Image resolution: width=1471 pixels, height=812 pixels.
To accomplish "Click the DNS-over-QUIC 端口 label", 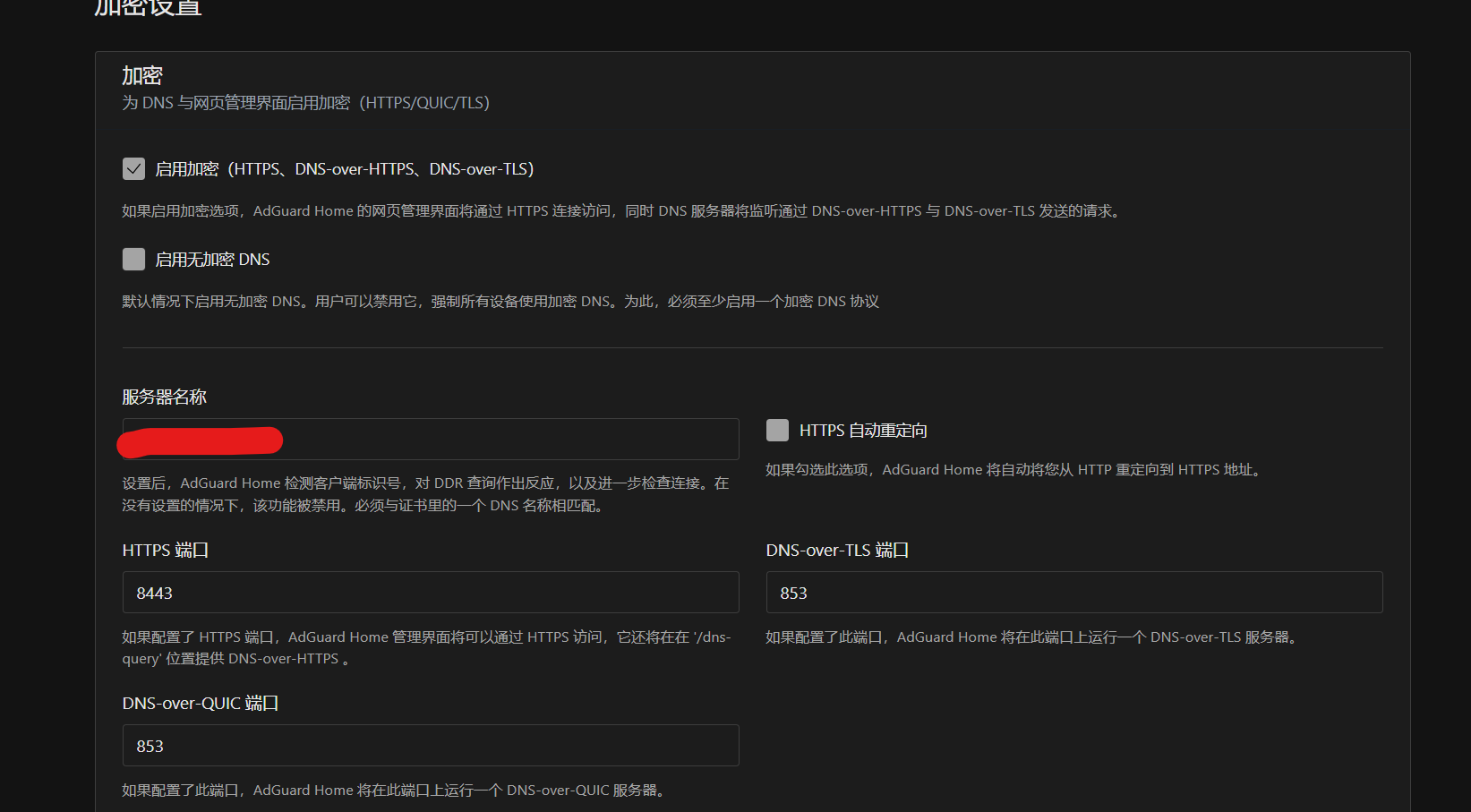I will click(201, 703).
